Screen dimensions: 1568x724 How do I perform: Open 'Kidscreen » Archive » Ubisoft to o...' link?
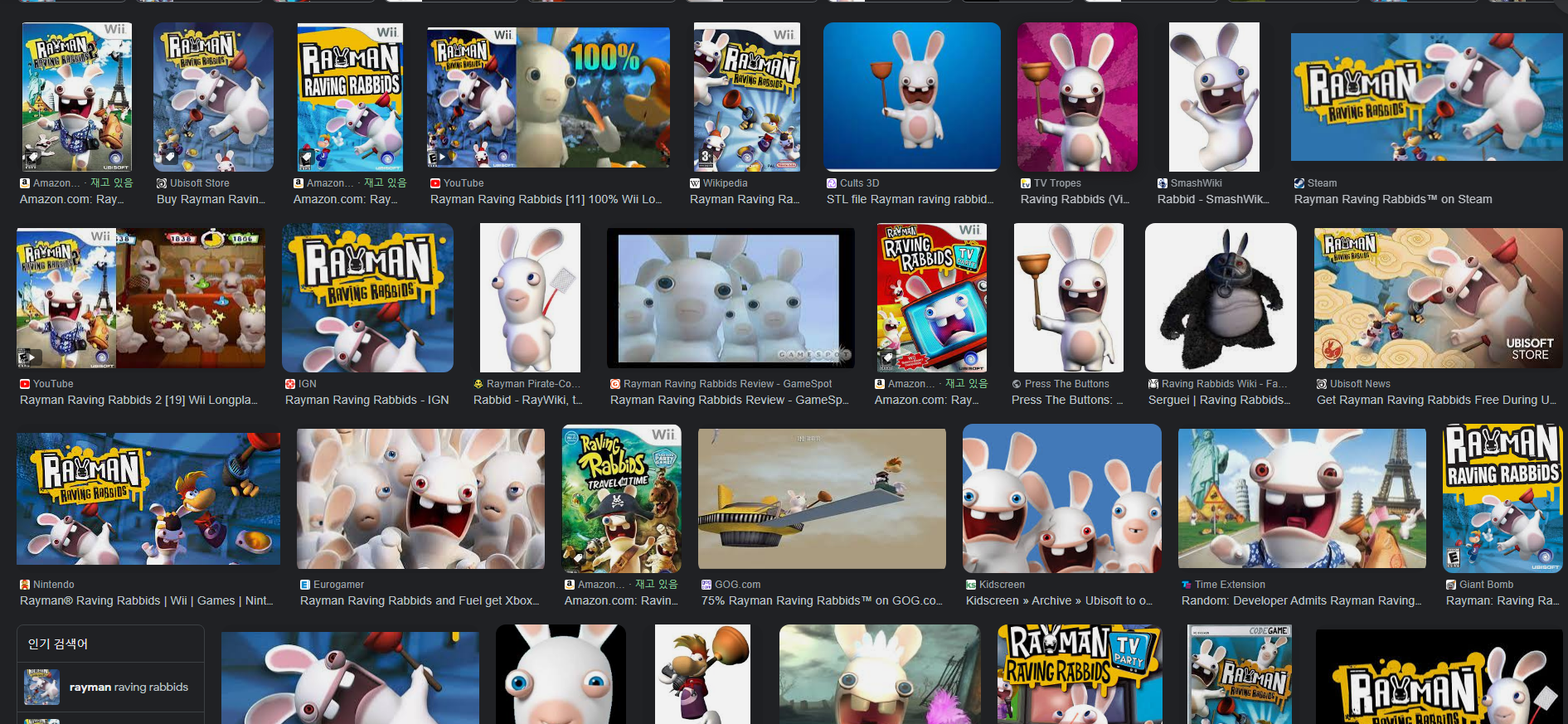tap(1059, 600)
